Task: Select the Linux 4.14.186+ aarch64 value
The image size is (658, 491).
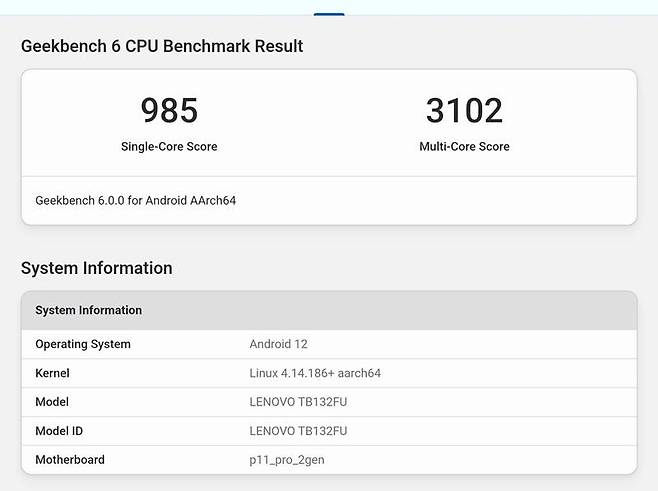Action: [x=315, y=373]
